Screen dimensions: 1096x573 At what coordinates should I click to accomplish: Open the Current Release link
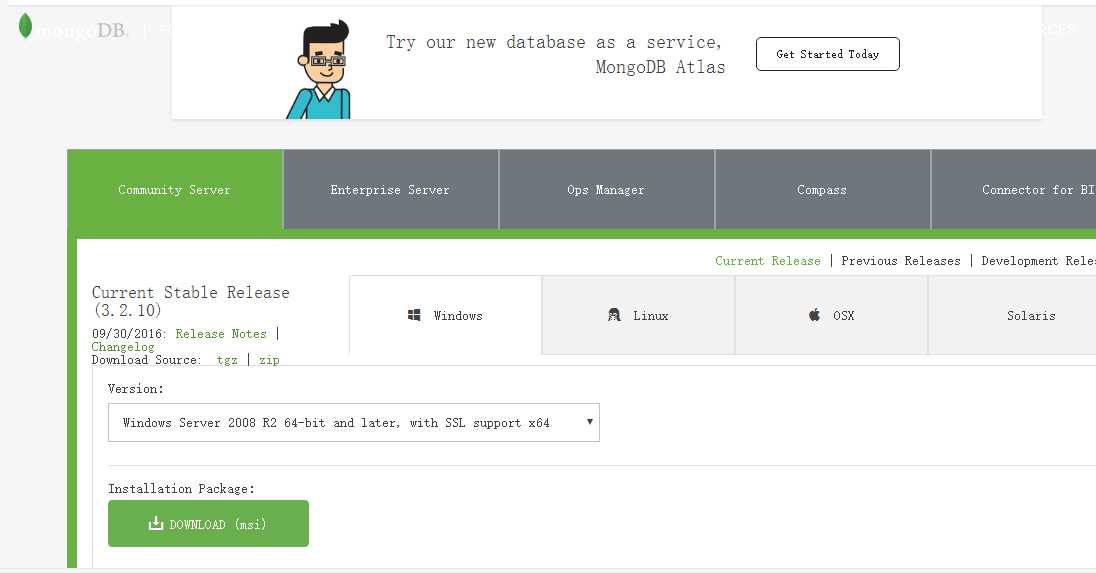(767, 261)
